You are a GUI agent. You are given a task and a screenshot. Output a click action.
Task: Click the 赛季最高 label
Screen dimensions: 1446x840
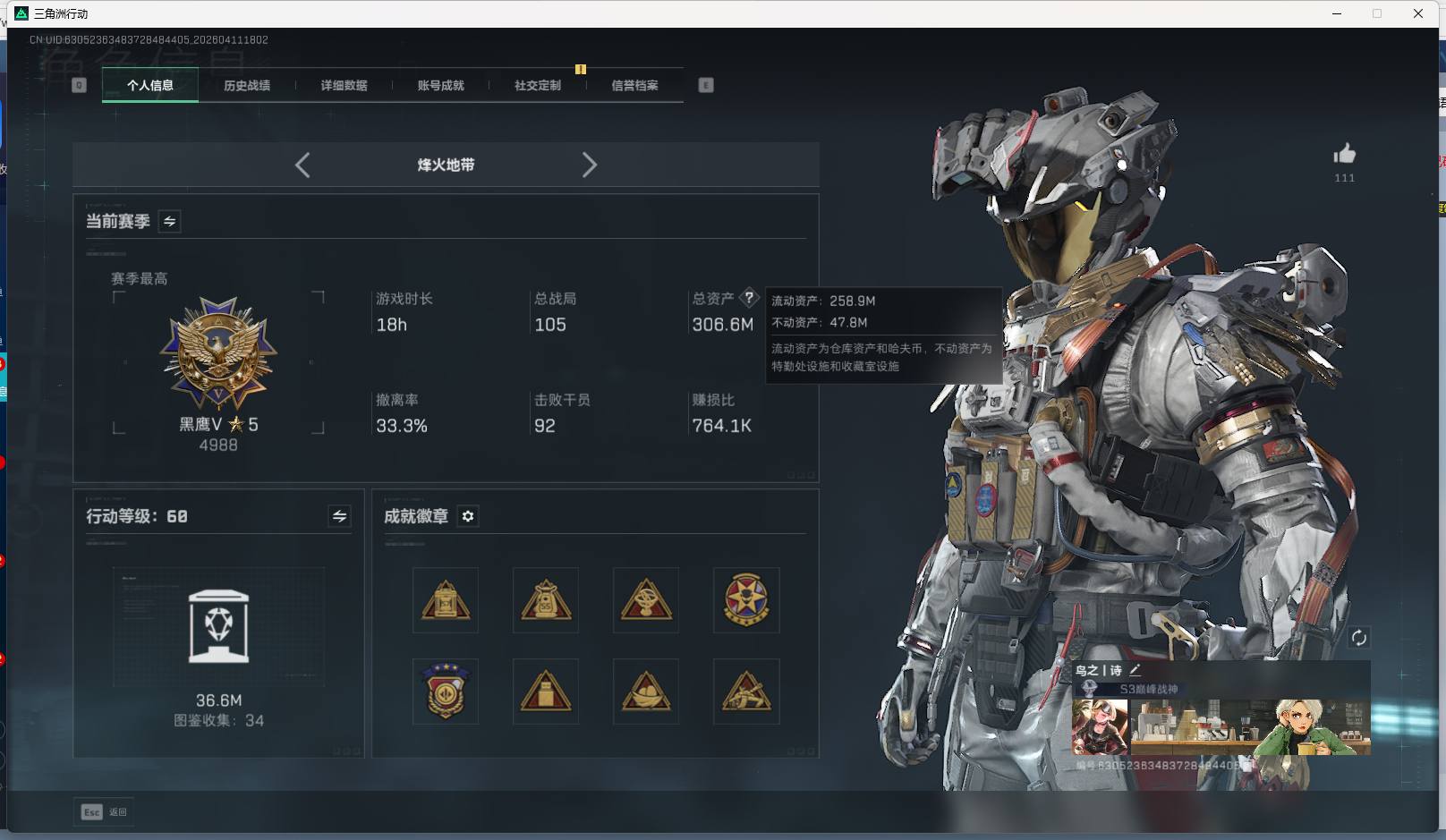[139, 279]
